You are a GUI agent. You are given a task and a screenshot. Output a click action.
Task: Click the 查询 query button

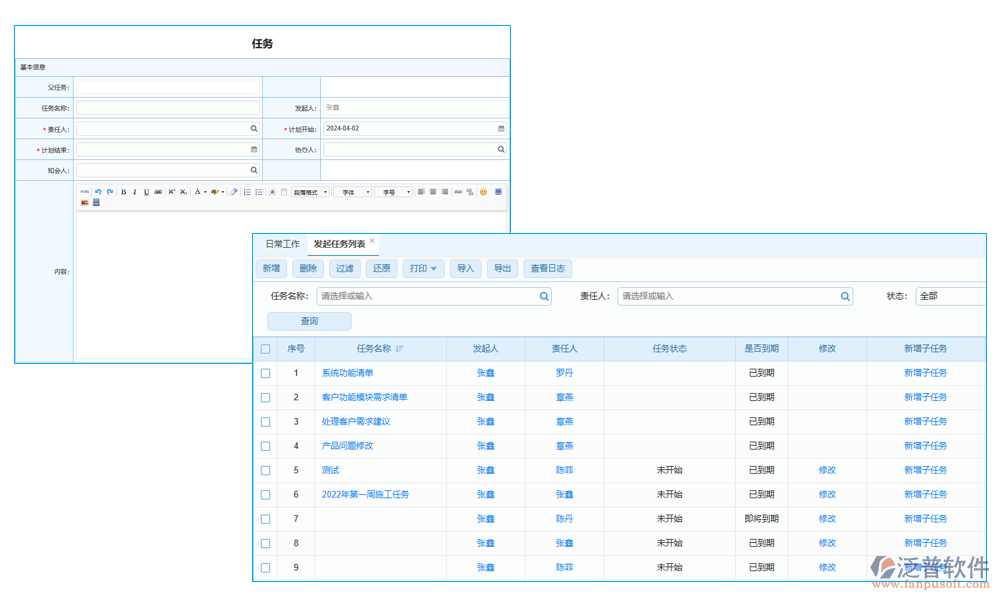coord(309,320)
